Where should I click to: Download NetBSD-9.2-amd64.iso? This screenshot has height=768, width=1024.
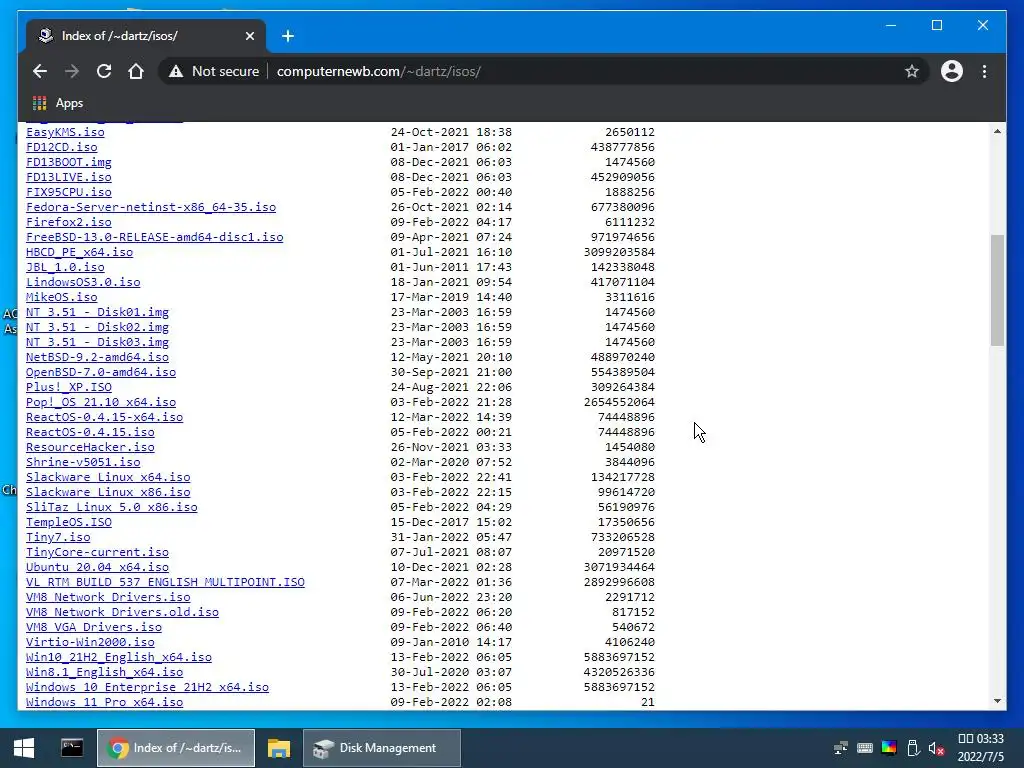tap(97, 357)
